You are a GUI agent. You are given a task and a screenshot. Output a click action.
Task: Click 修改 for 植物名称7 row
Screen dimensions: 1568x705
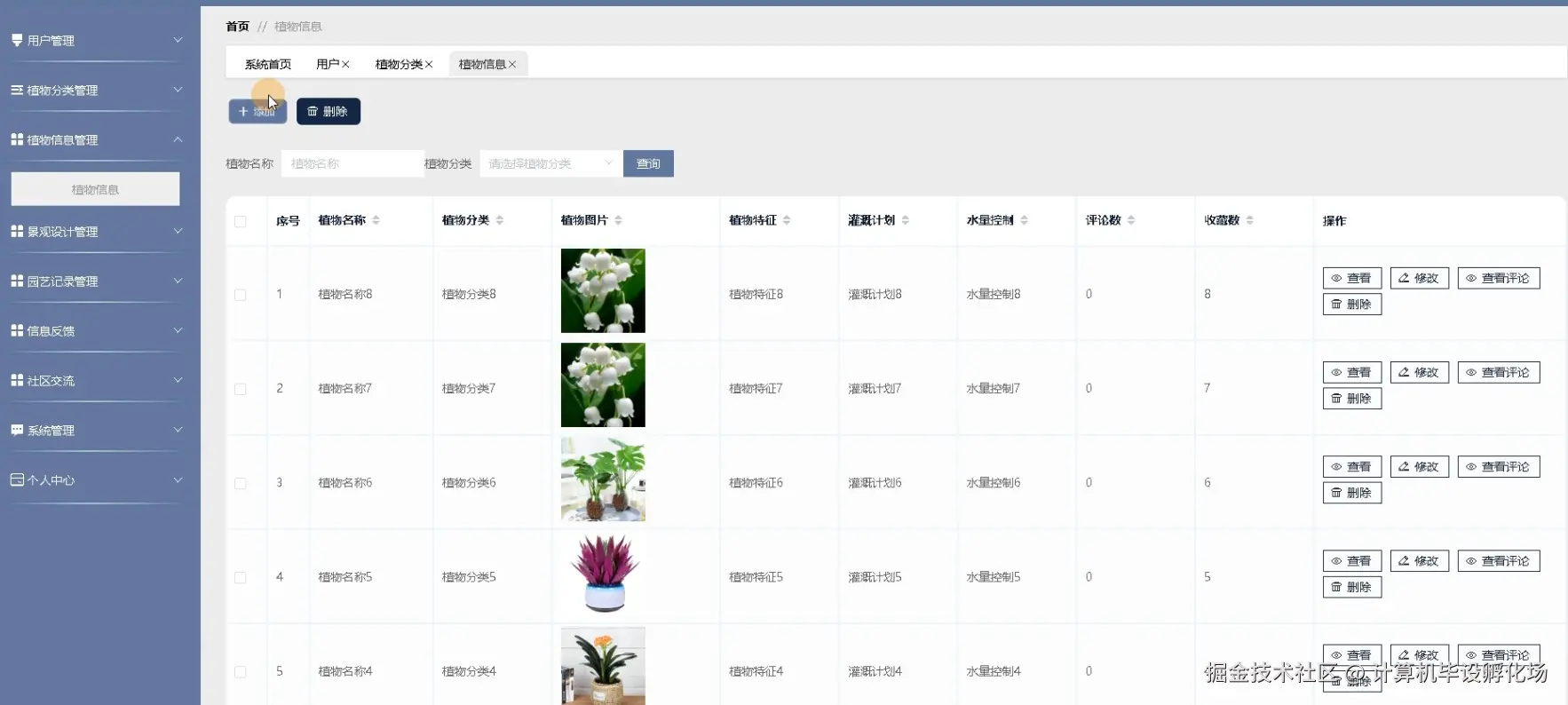point(1419,372)
